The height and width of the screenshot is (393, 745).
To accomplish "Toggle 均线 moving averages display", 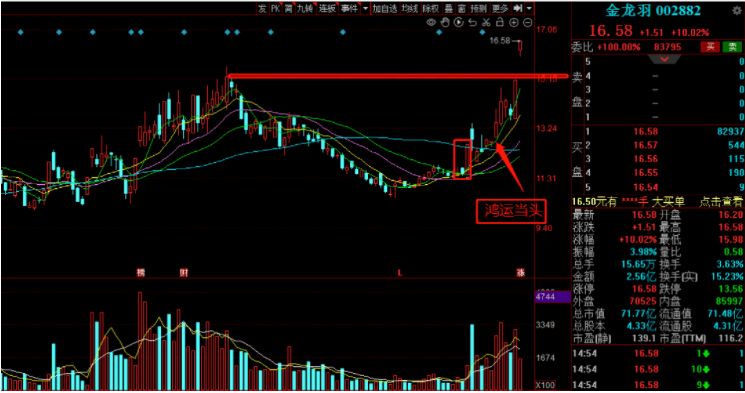I will tap(409, 9).
